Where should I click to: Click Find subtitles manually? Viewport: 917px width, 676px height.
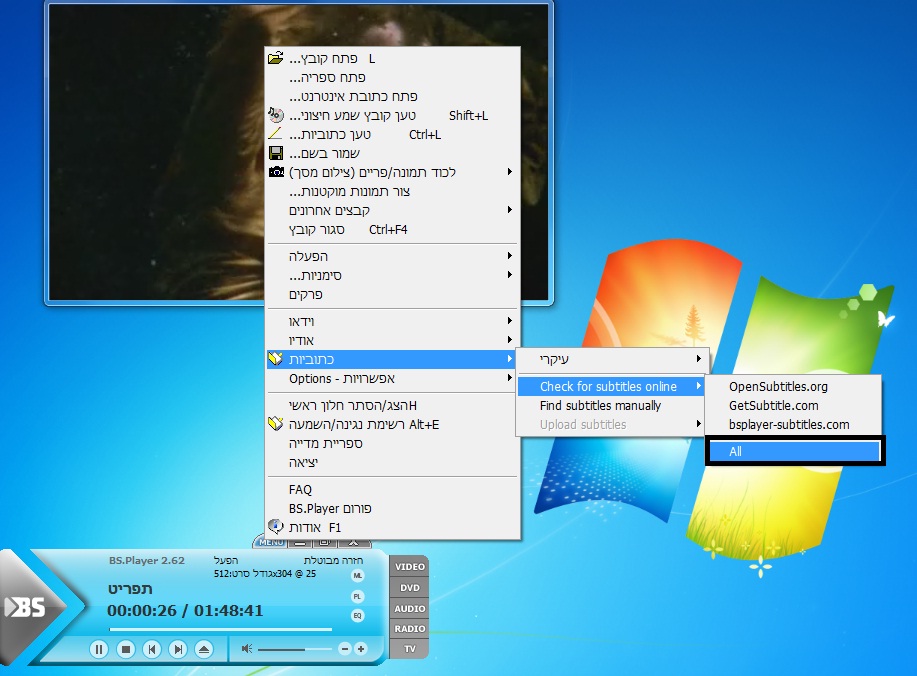tap(600, 406)
